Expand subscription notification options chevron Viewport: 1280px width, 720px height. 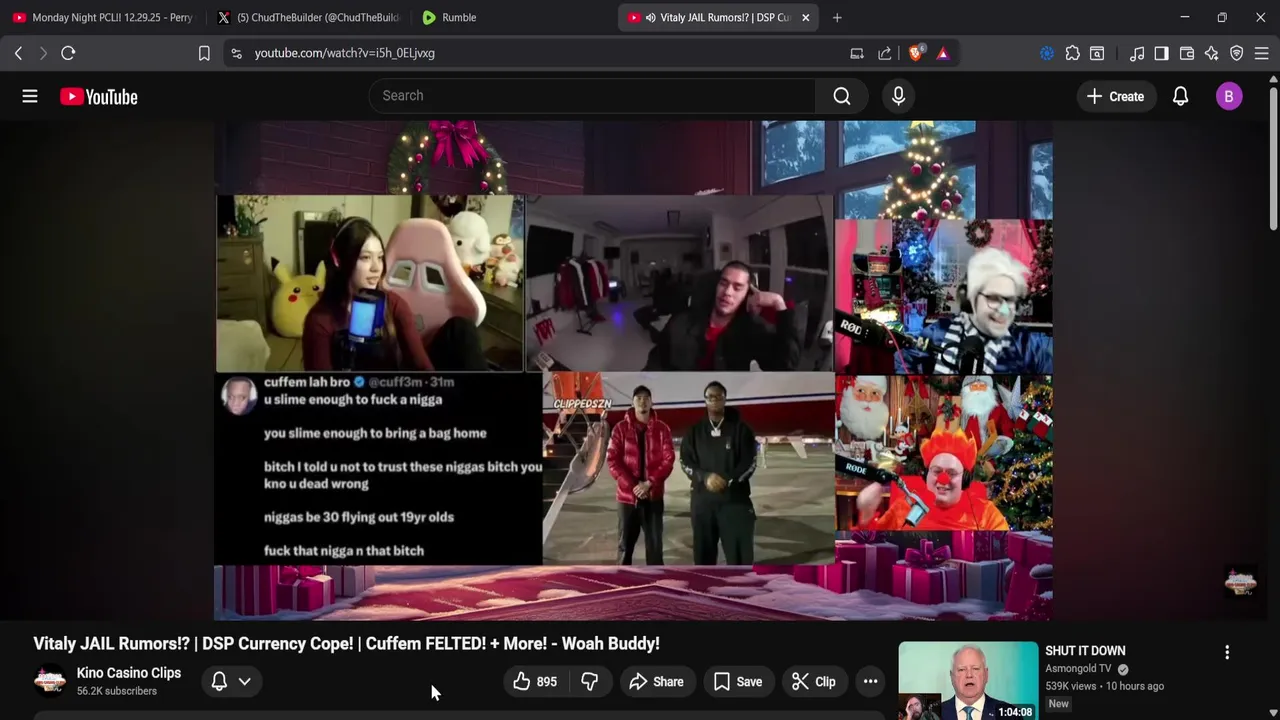[x=244, y=682]
